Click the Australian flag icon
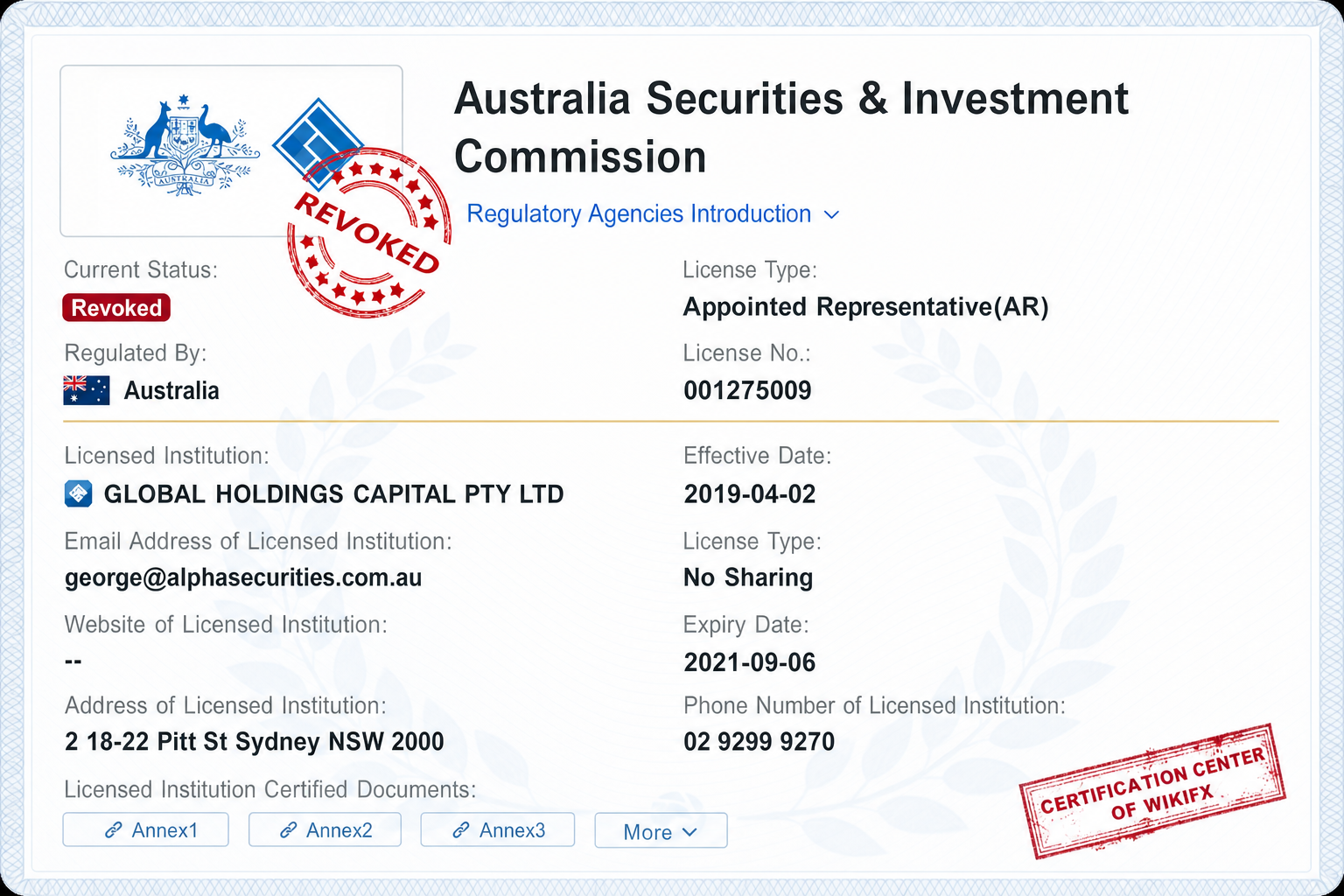Screen dimensions: 1344x896 coord(87,390)
